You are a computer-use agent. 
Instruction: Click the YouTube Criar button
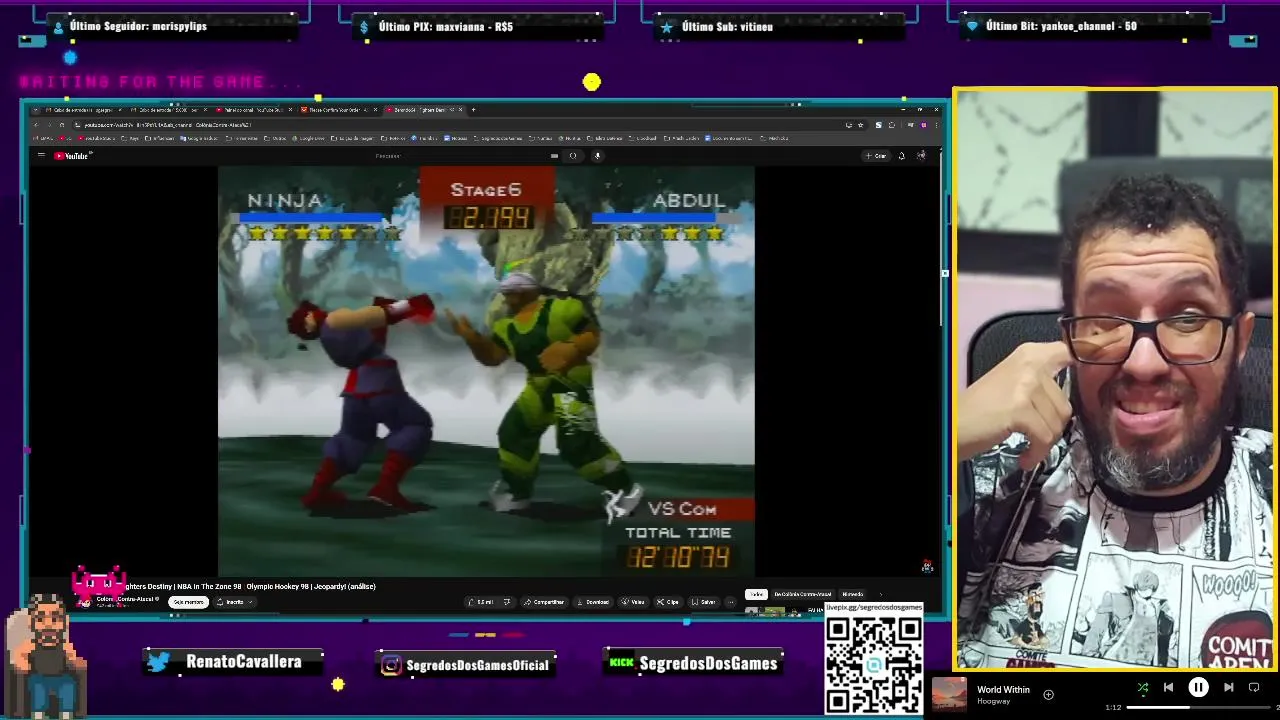click(876, 155)
